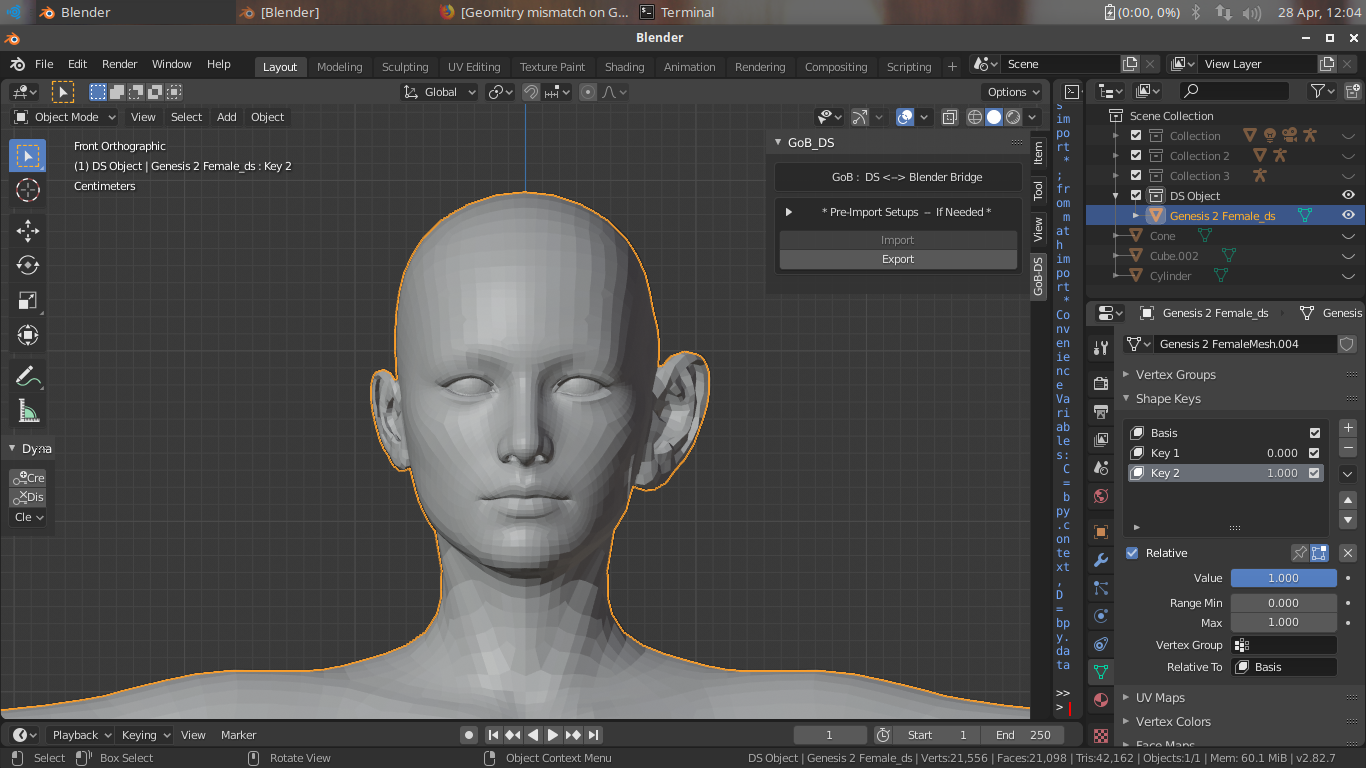Open the Modifier properties wrench tab

(1101, 560)
